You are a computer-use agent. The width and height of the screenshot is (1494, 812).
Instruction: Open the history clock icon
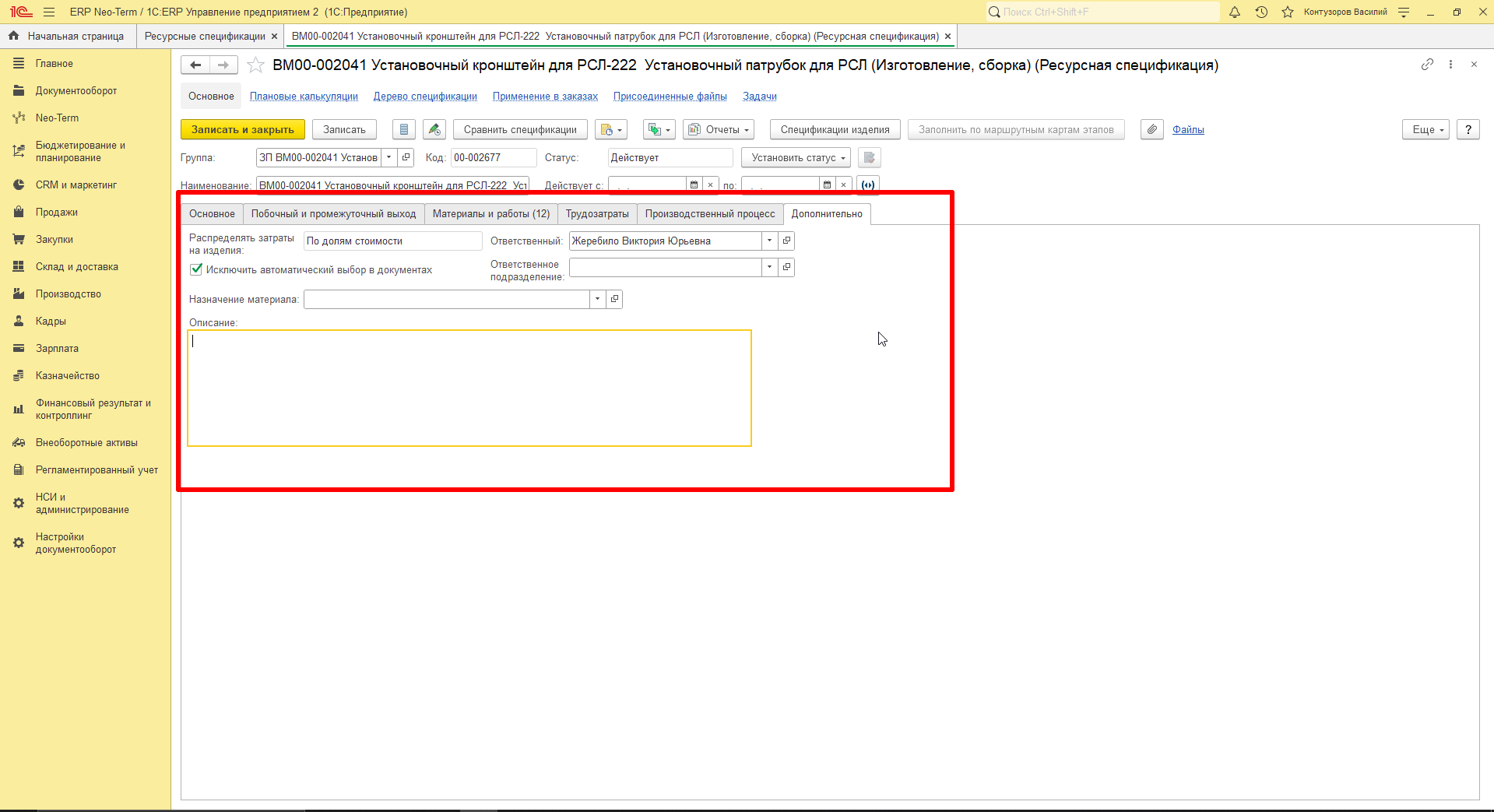point(1261,12)
